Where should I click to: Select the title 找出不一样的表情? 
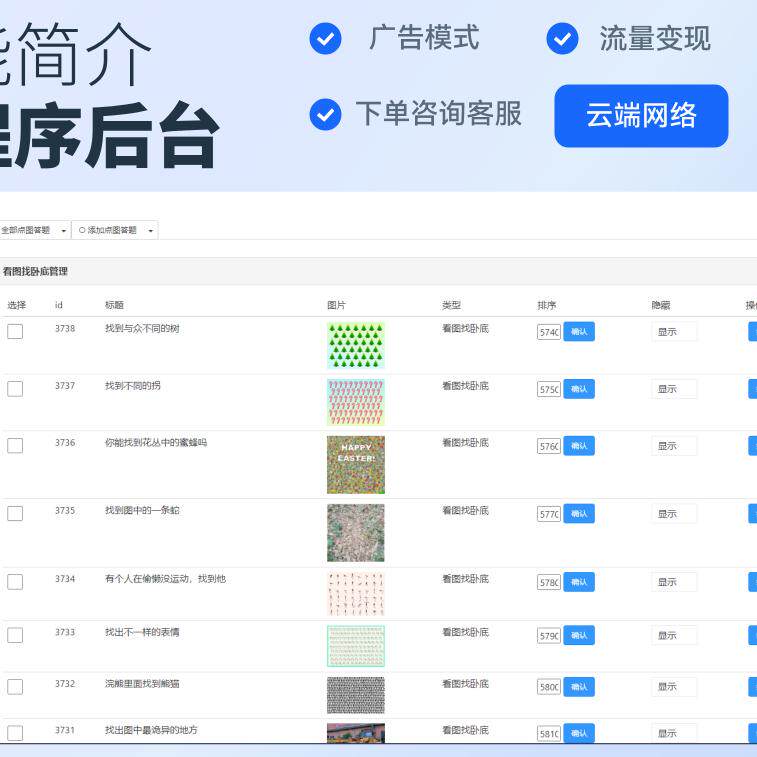(x=142, y=632)
